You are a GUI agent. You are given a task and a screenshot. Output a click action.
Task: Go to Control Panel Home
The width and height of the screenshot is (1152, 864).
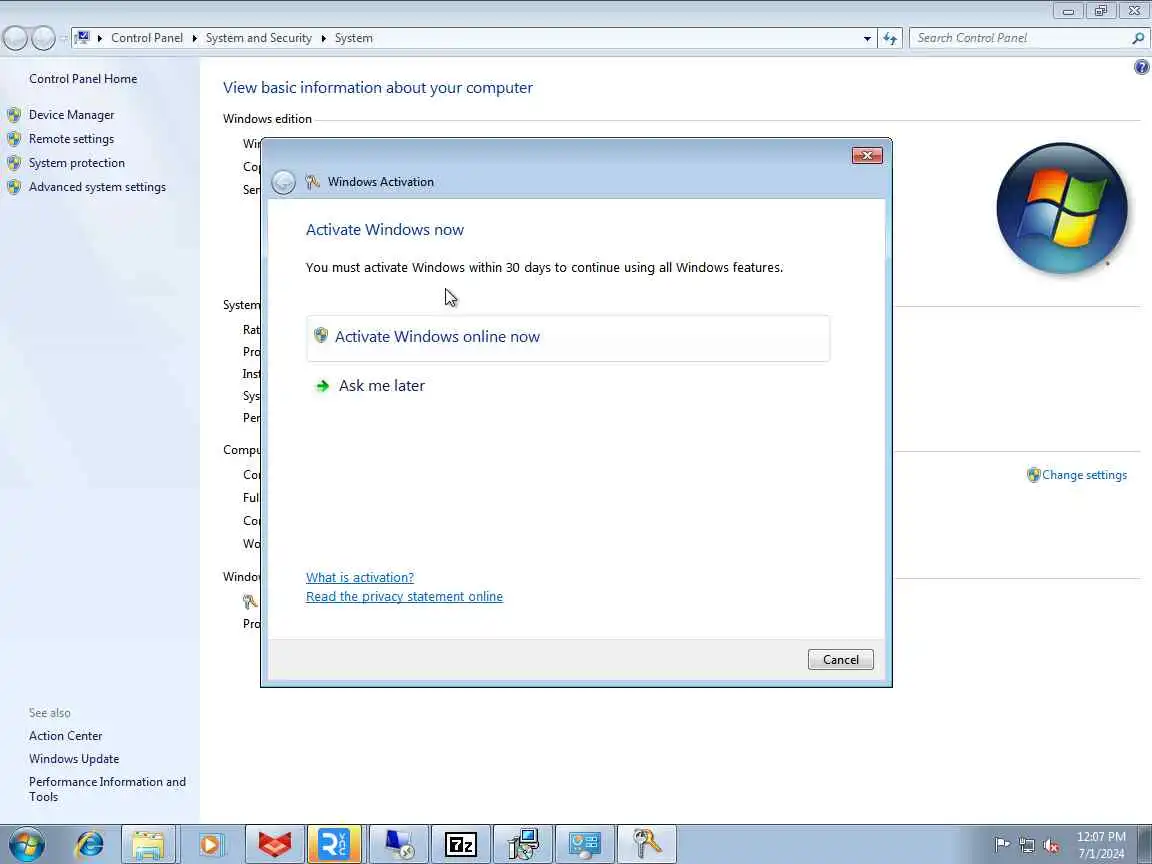coord(83,79)
